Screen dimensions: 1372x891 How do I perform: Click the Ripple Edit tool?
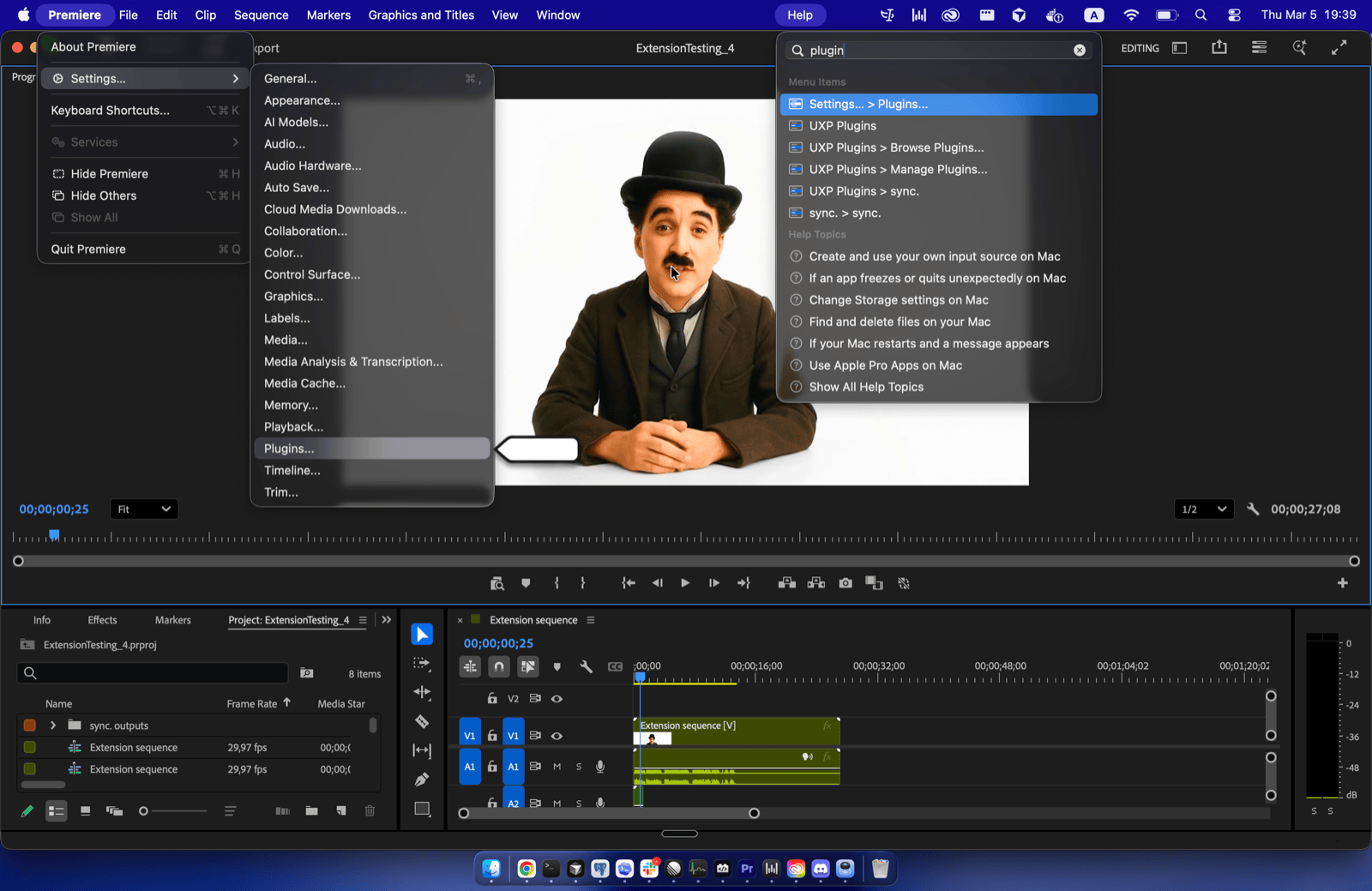(422, 692)
